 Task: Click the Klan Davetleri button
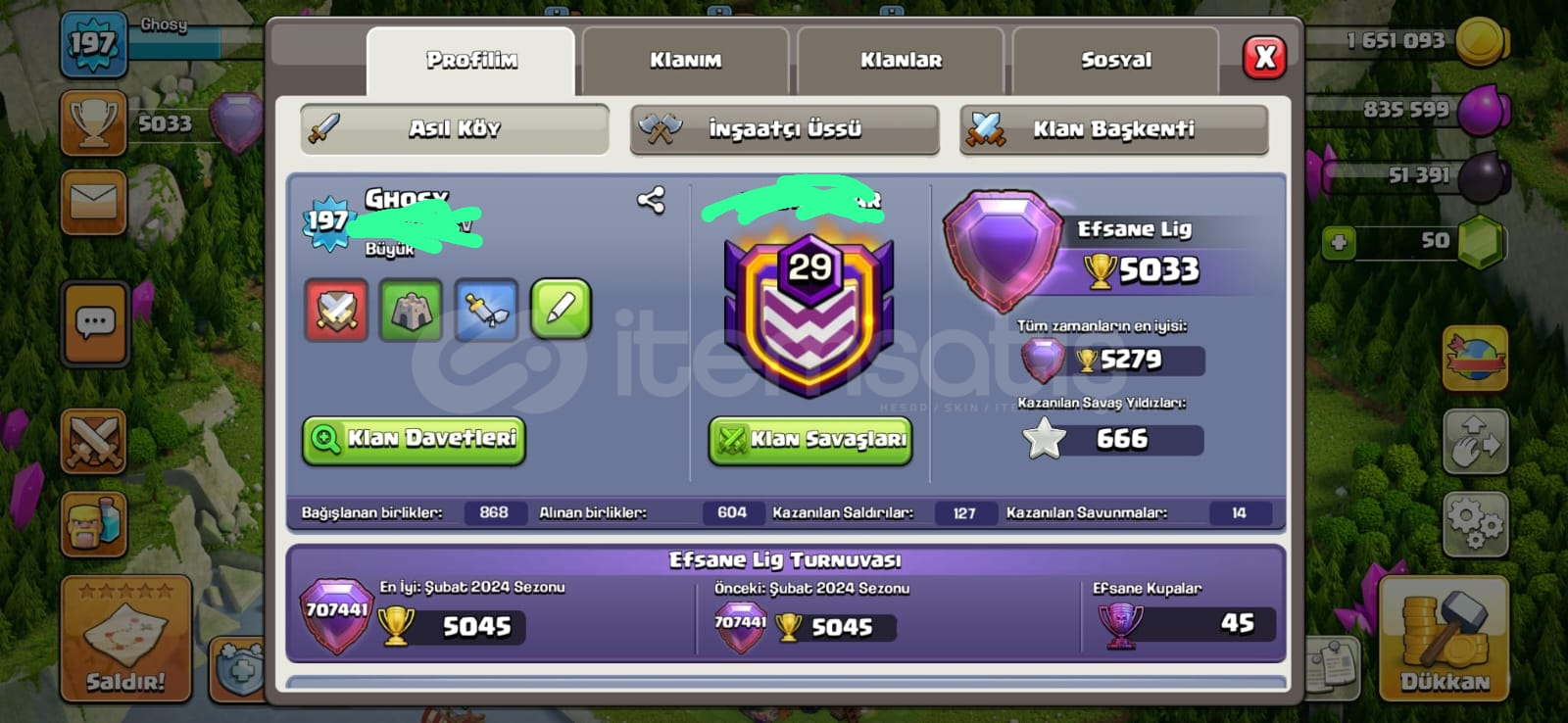click(414, 439)
